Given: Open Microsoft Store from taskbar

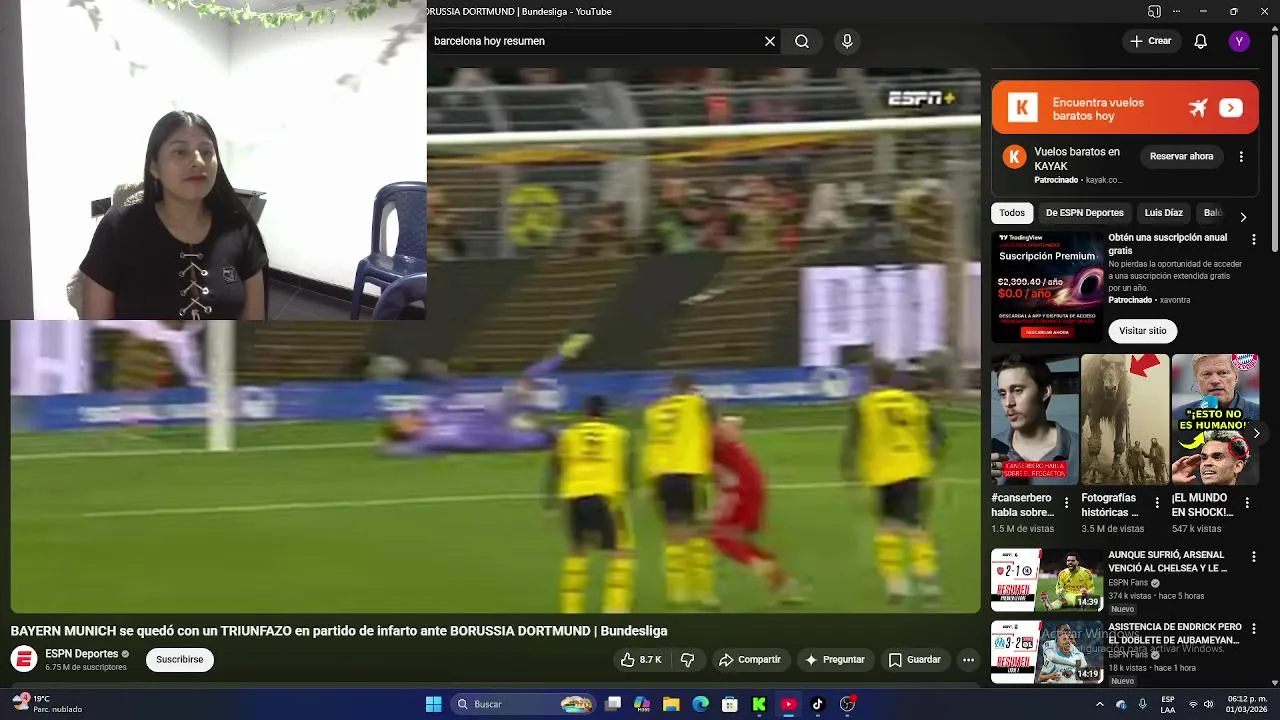Looking at the screenshot, I should (730, 704).
